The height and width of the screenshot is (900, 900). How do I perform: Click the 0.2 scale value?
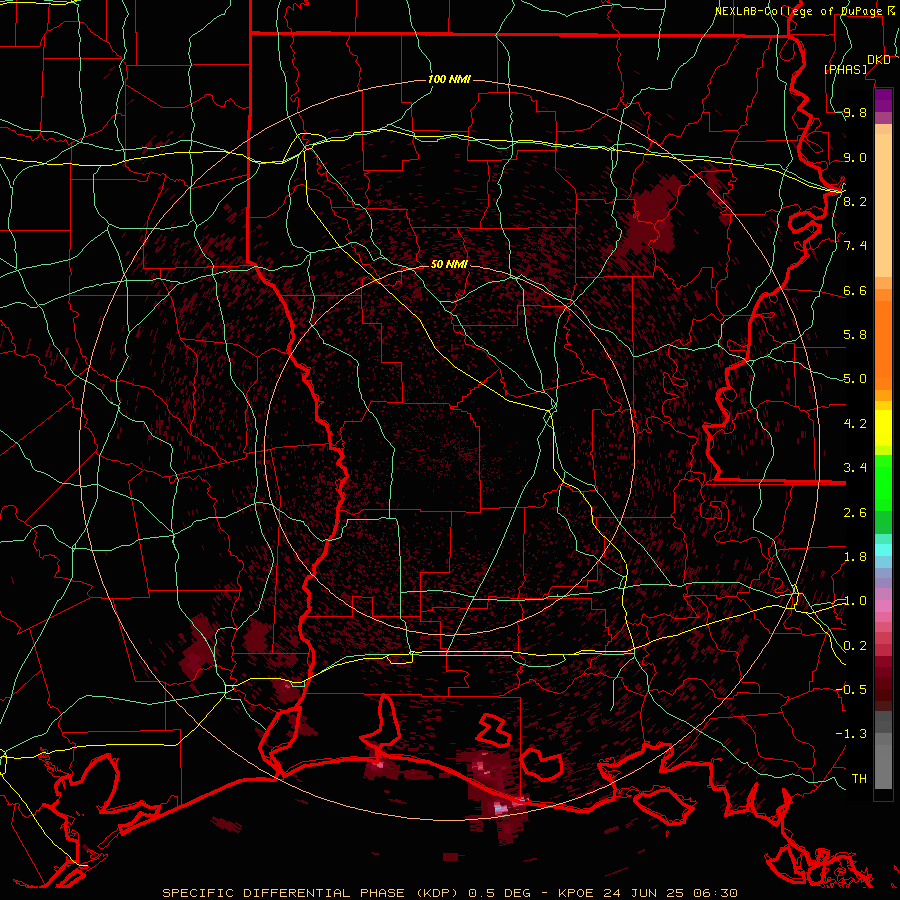tap(855, 646)
